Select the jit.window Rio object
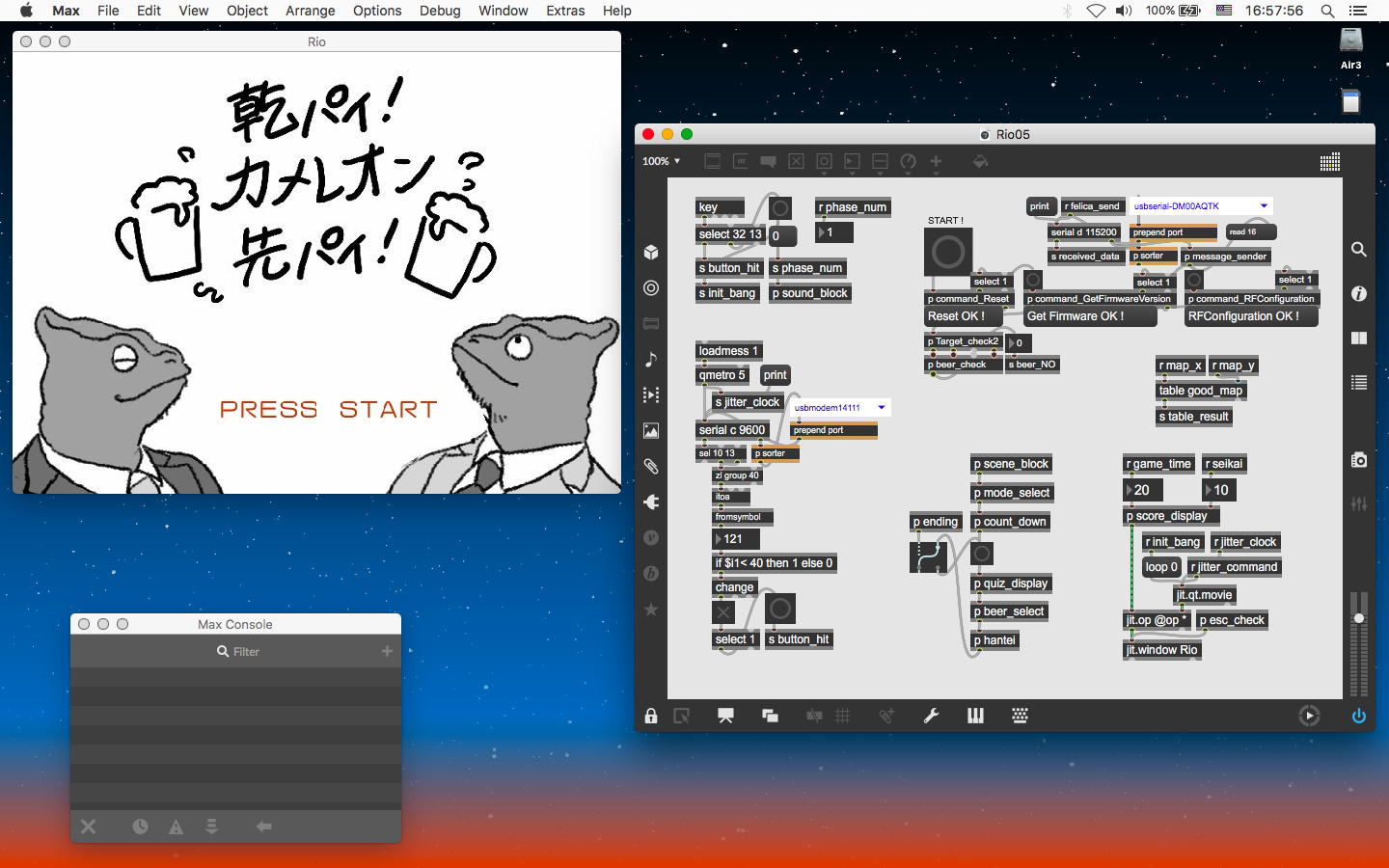Image resolution: width=1389 pixels, height=868 pixels. click(x=1162, y=650)
